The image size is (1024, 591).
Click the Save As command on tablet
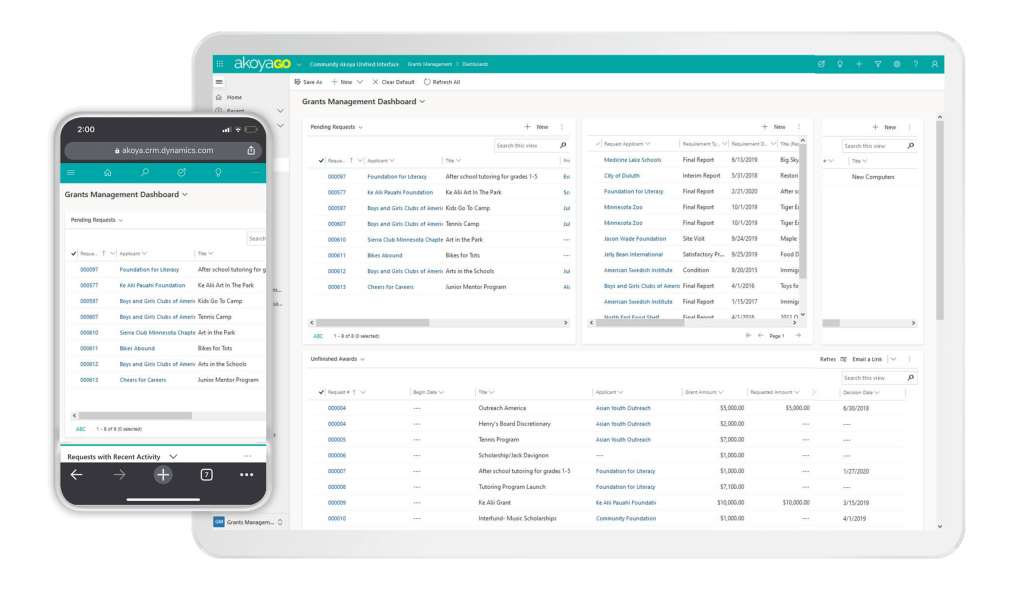coord(308,82)
